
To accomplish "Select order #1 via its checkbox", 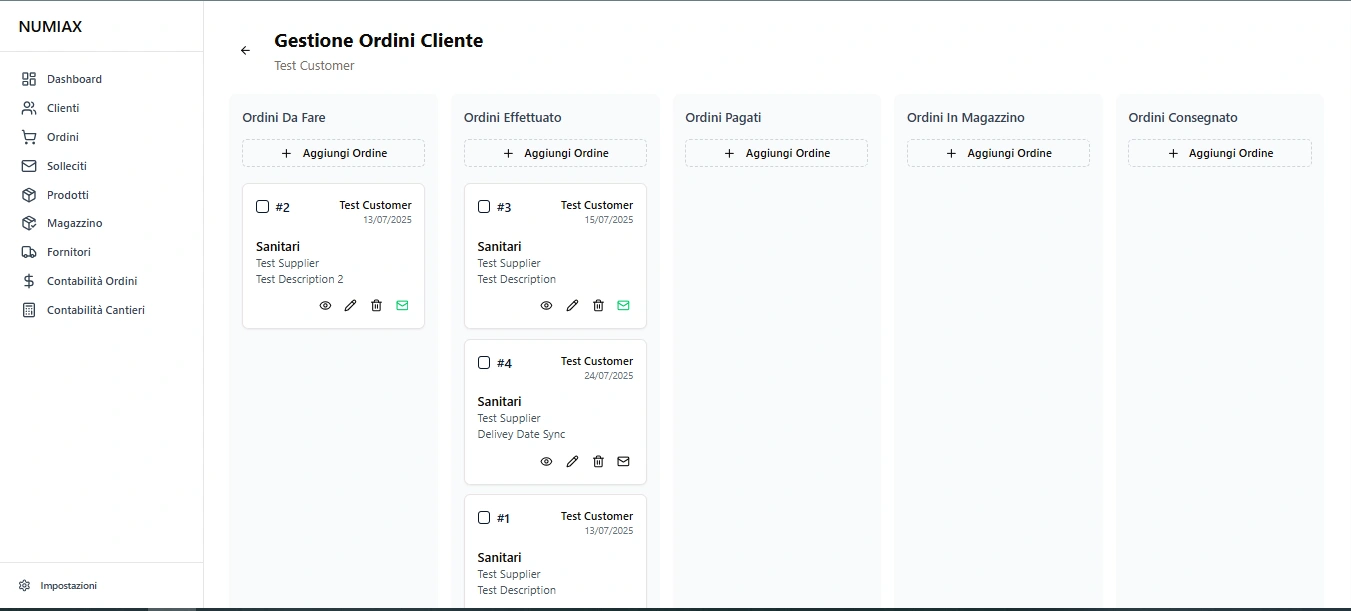I will tap(484, 518).
